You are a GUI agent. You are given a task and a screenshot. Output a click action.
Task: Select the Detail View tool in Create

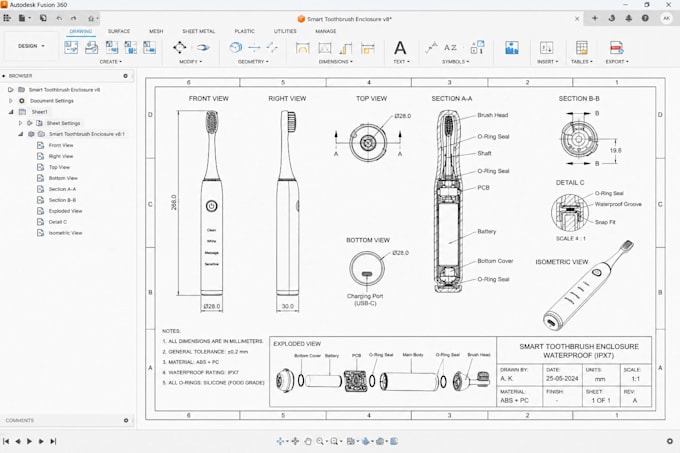130,47
